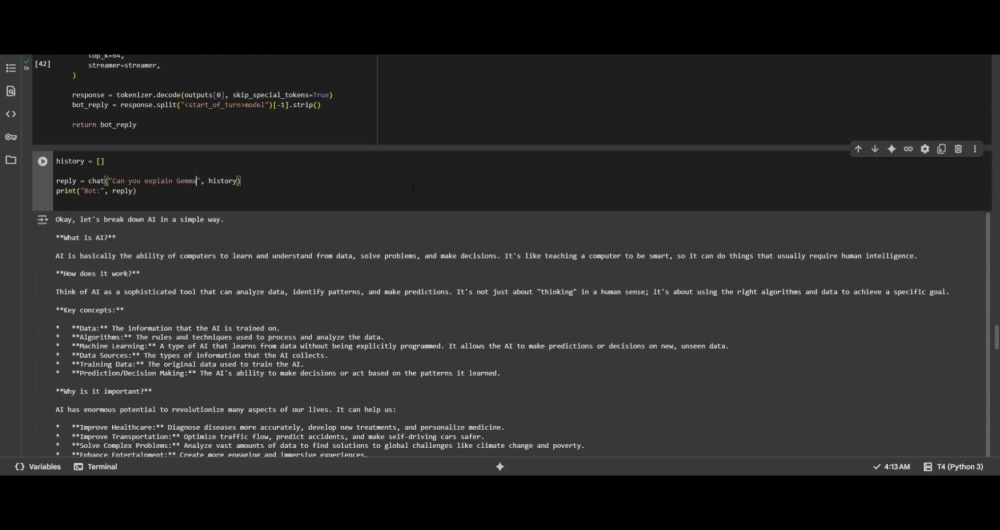1000x530 pixels.
Task: Move the selected cell up
Action: coord(858,149)
